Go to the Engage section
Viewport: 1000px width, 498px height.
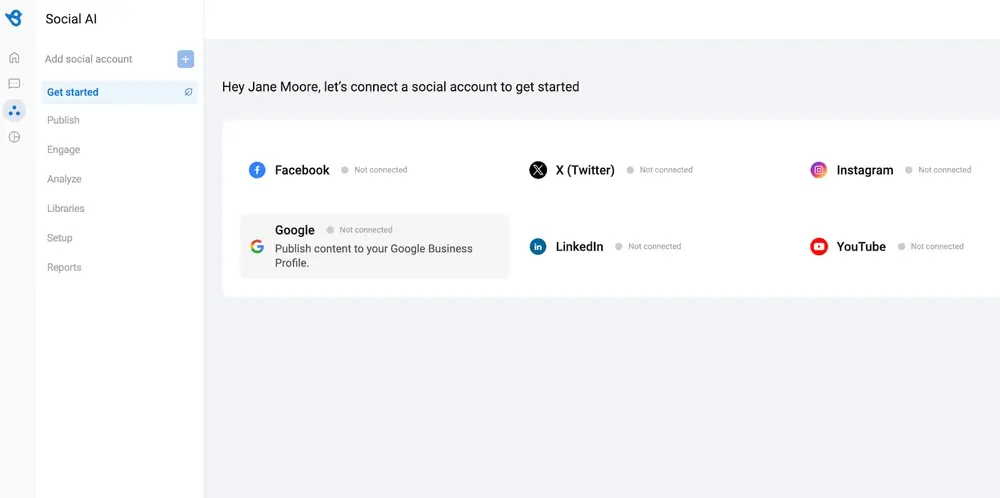[63, 150]
